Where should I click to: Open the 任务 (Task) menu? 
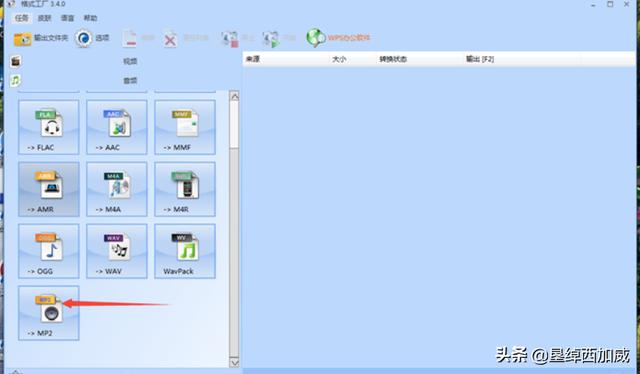(22, 18)
